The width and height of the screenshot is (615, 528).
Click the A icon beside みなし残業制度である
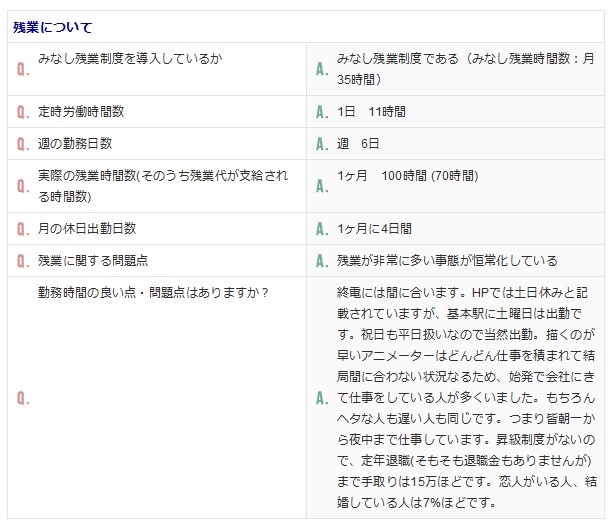tap(322, 69)
